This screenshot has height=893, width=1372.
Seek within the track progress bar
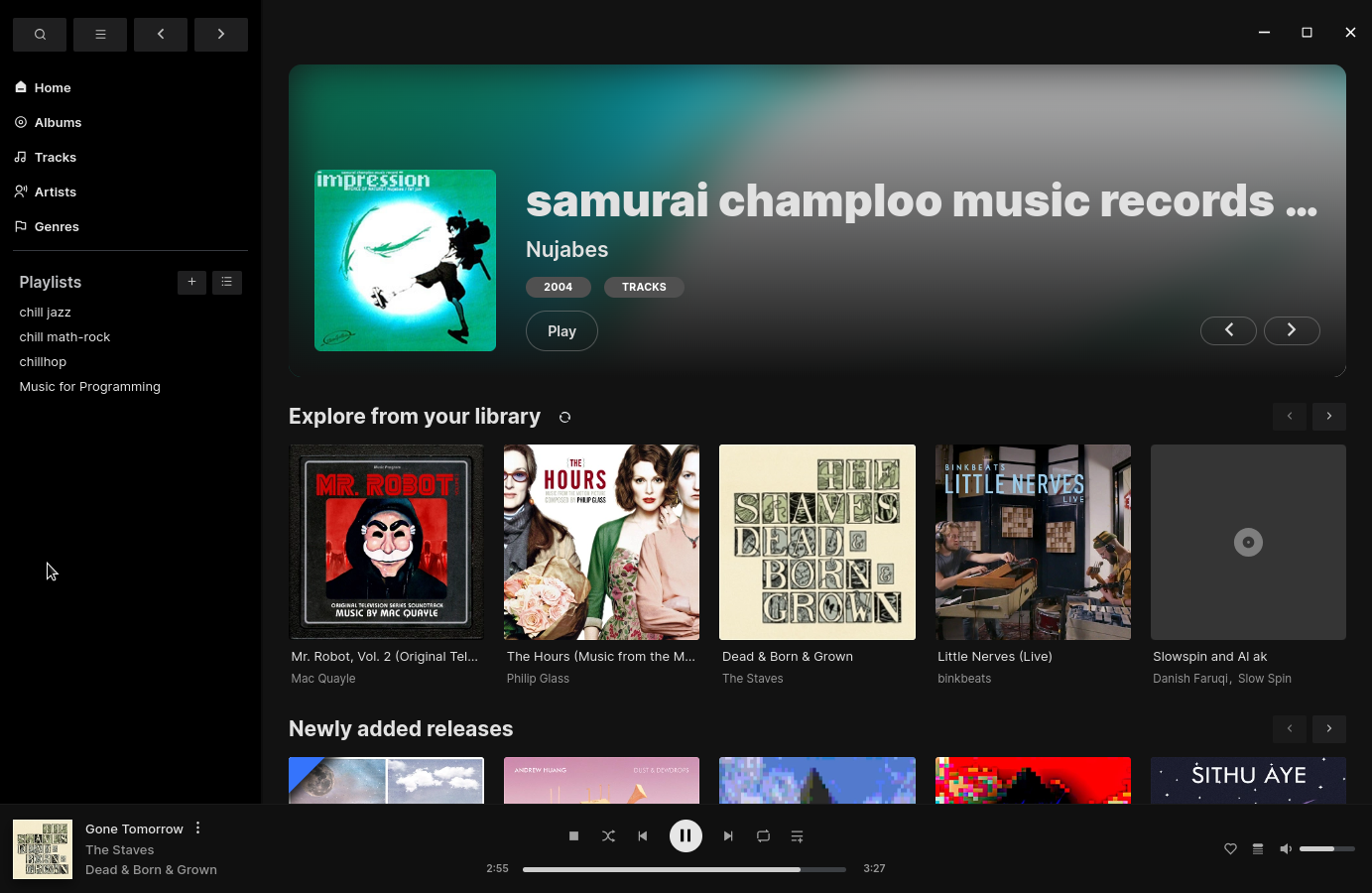click(685, 869)
